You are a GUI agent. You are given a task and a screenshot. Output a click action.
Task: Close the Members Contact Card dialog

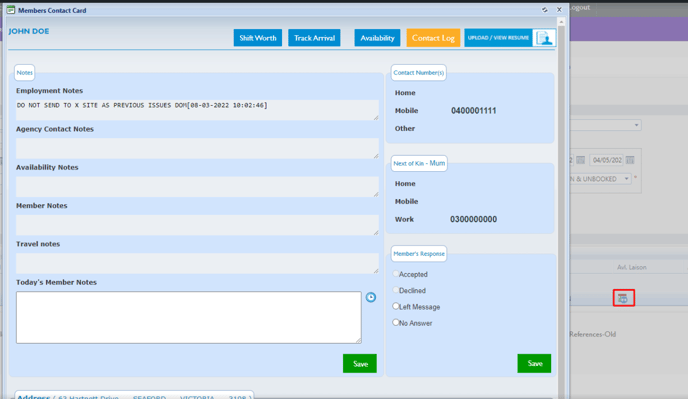(x=559, y=10)
